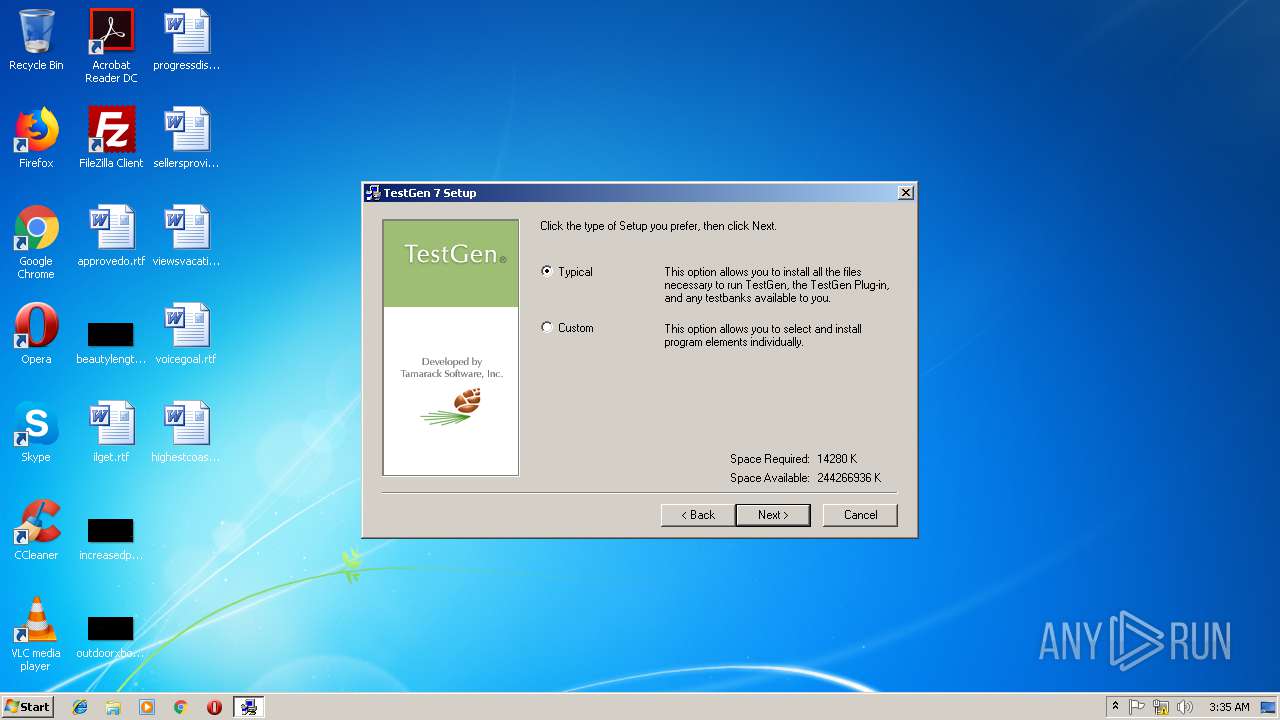Image resolution: width=1280 pixels, height=720 pixels.
Task: Open Chrome from the taskbar
Action: click(180, 707)
